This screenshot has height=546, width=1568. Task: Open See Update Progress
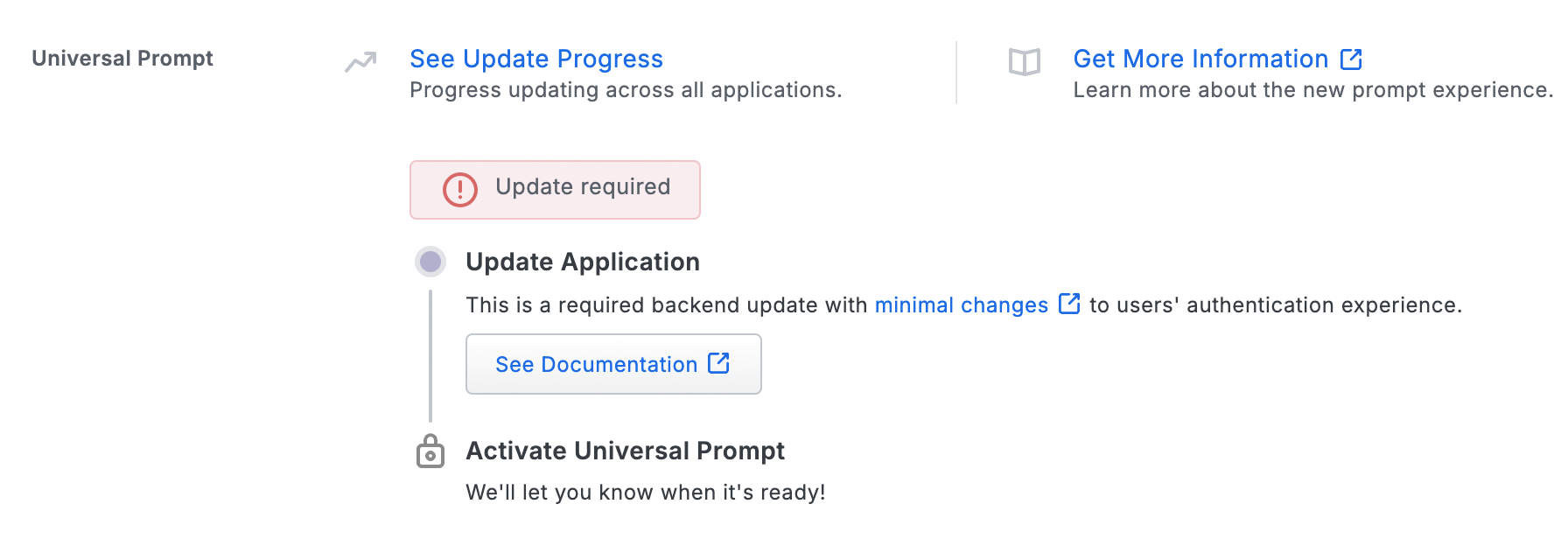(x=535, y=59)
